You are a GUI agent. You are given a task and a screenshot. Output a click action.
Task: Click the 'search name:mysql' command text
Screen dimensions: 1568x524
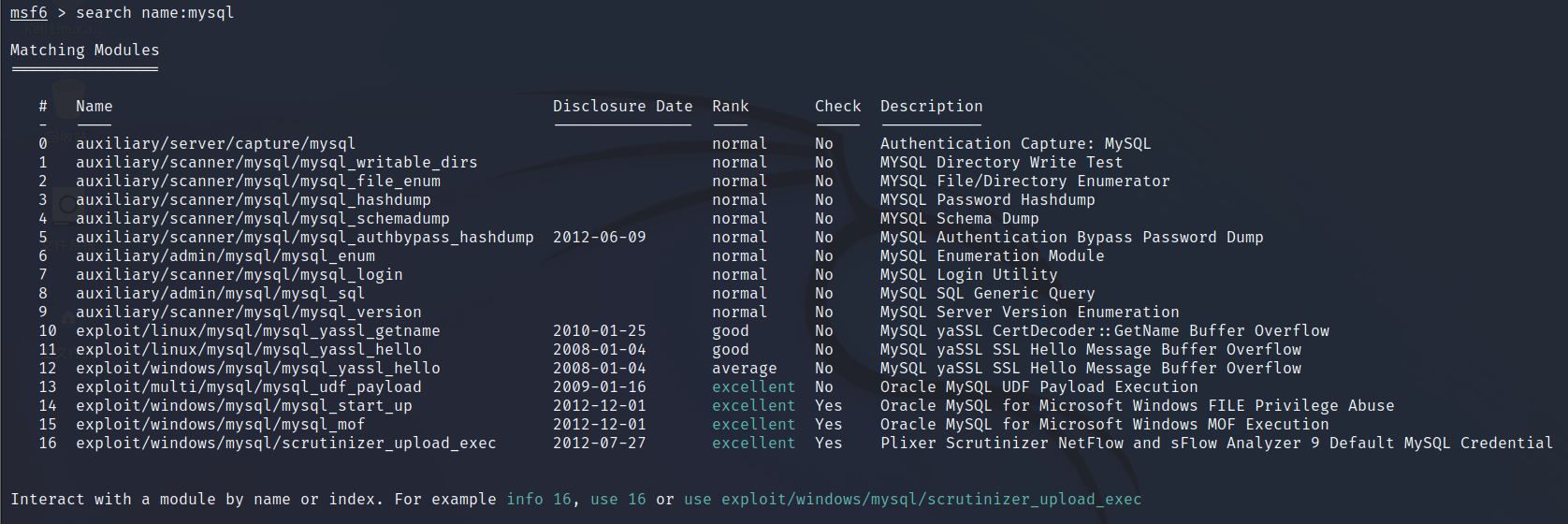(x=155, y=13)
